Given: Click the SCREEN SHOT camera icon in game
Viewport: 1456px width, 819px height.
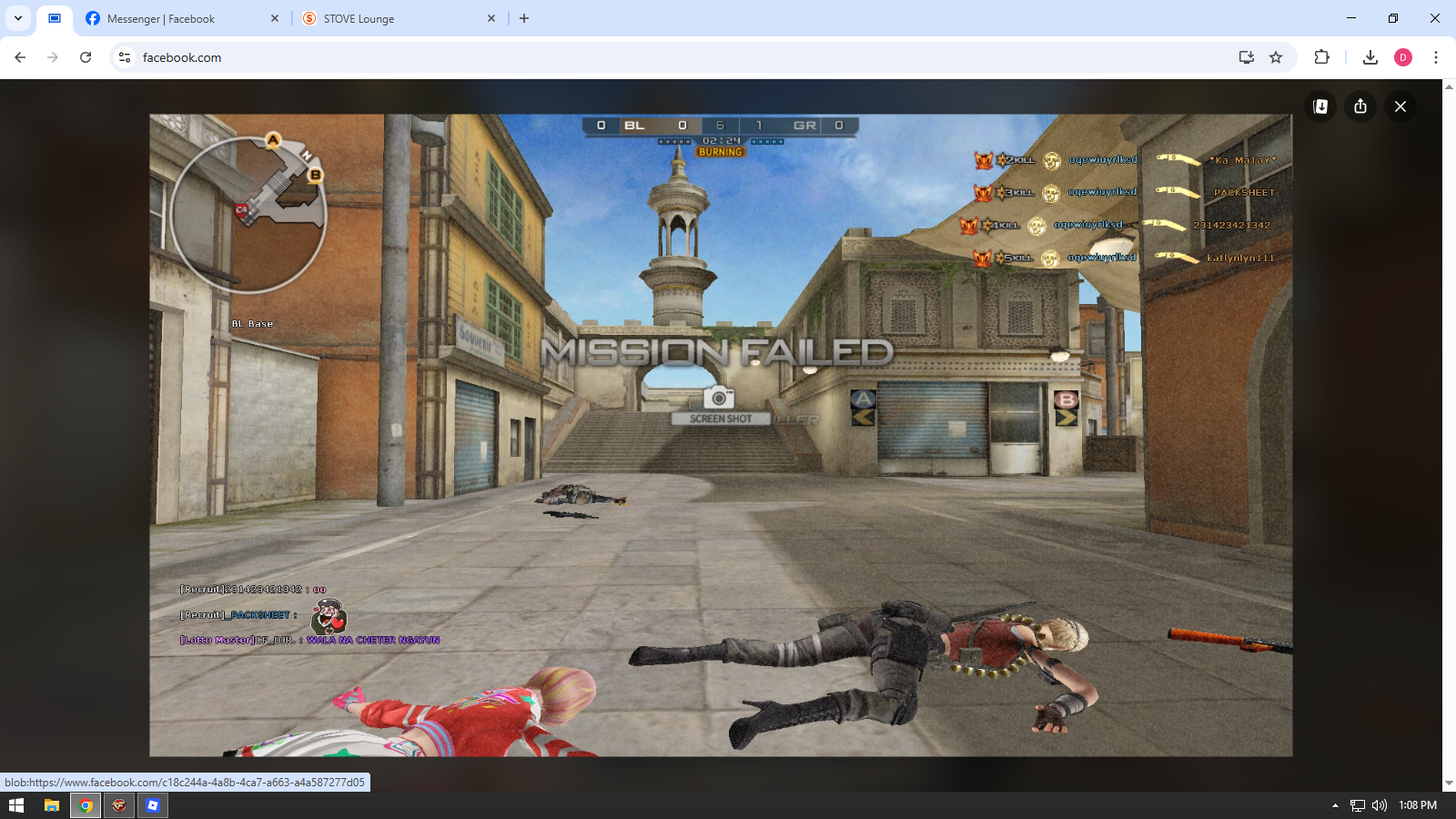Looking at the screenshot, I should tap(719, 397).
